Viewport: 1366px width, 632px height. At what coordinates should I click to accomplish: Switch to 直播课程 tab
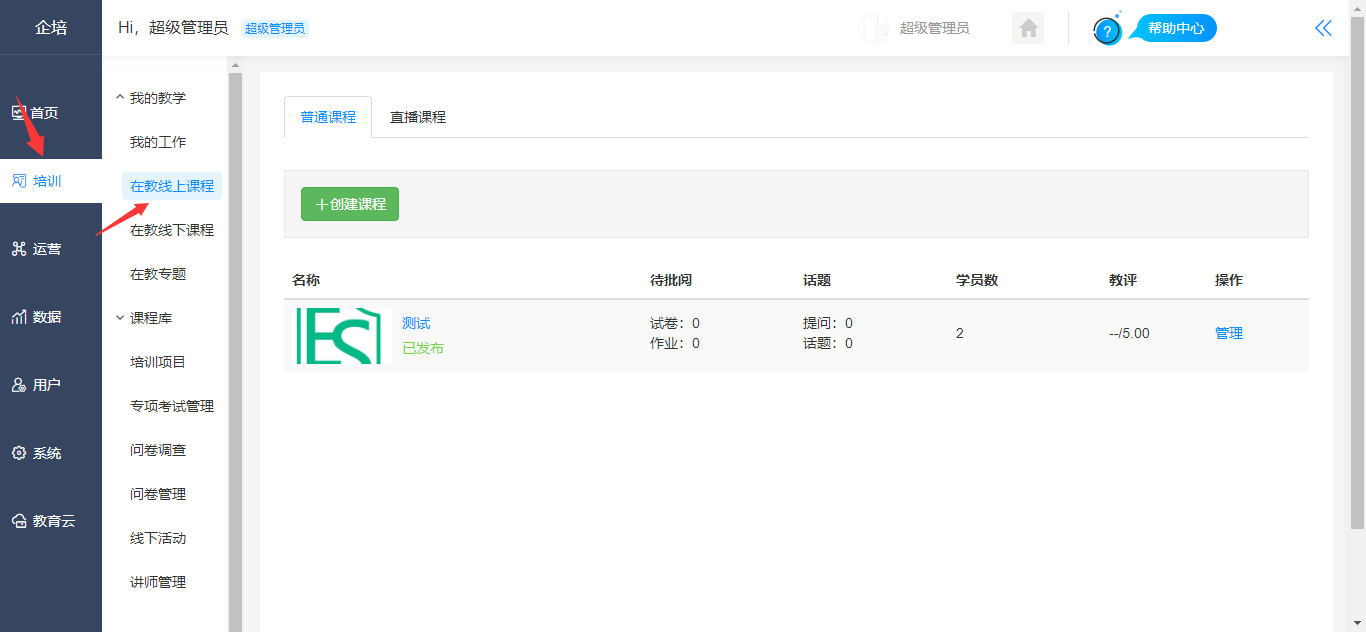coord(418,117)
